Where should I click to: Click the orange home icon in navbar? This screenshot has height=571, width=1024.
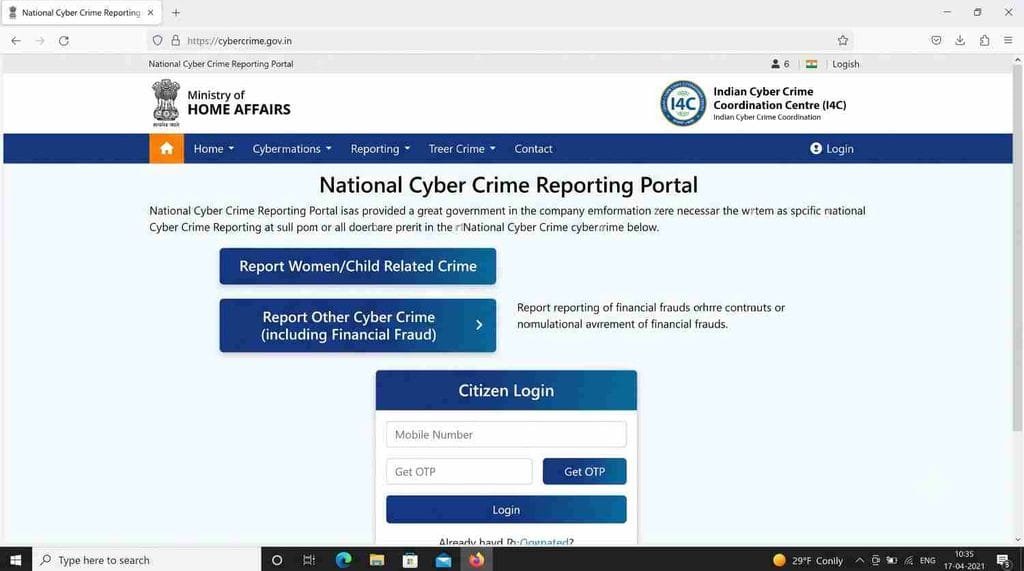coord(167,148)
